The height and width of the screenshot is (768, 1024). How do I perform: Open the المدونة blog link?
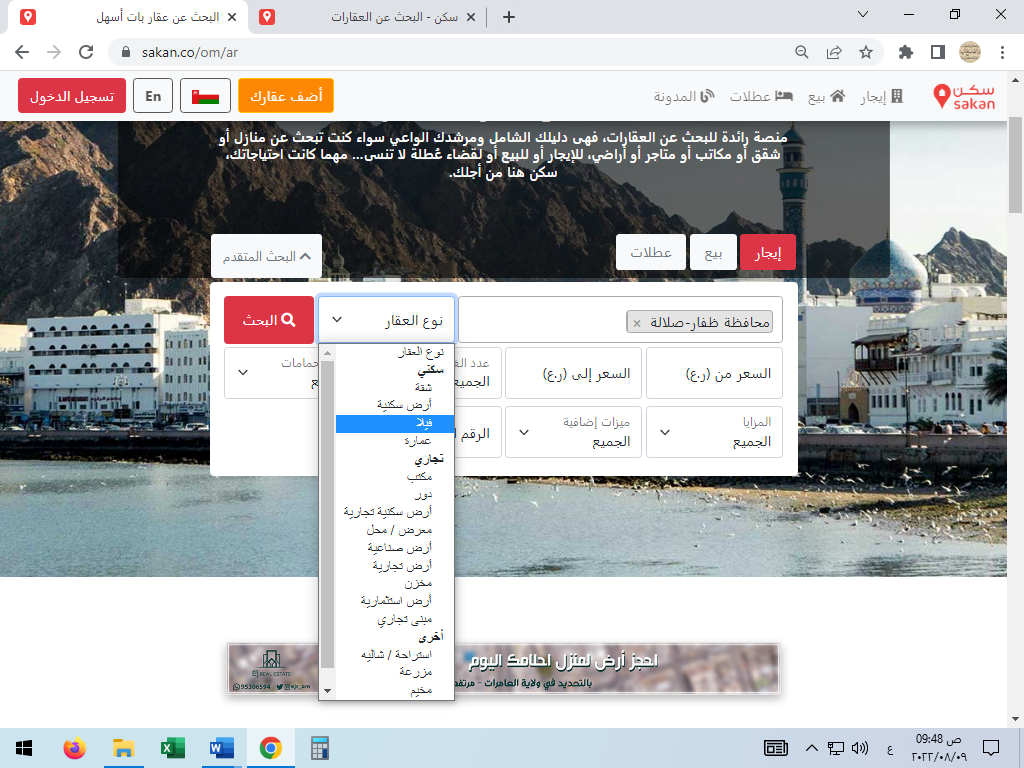(684, 97)
